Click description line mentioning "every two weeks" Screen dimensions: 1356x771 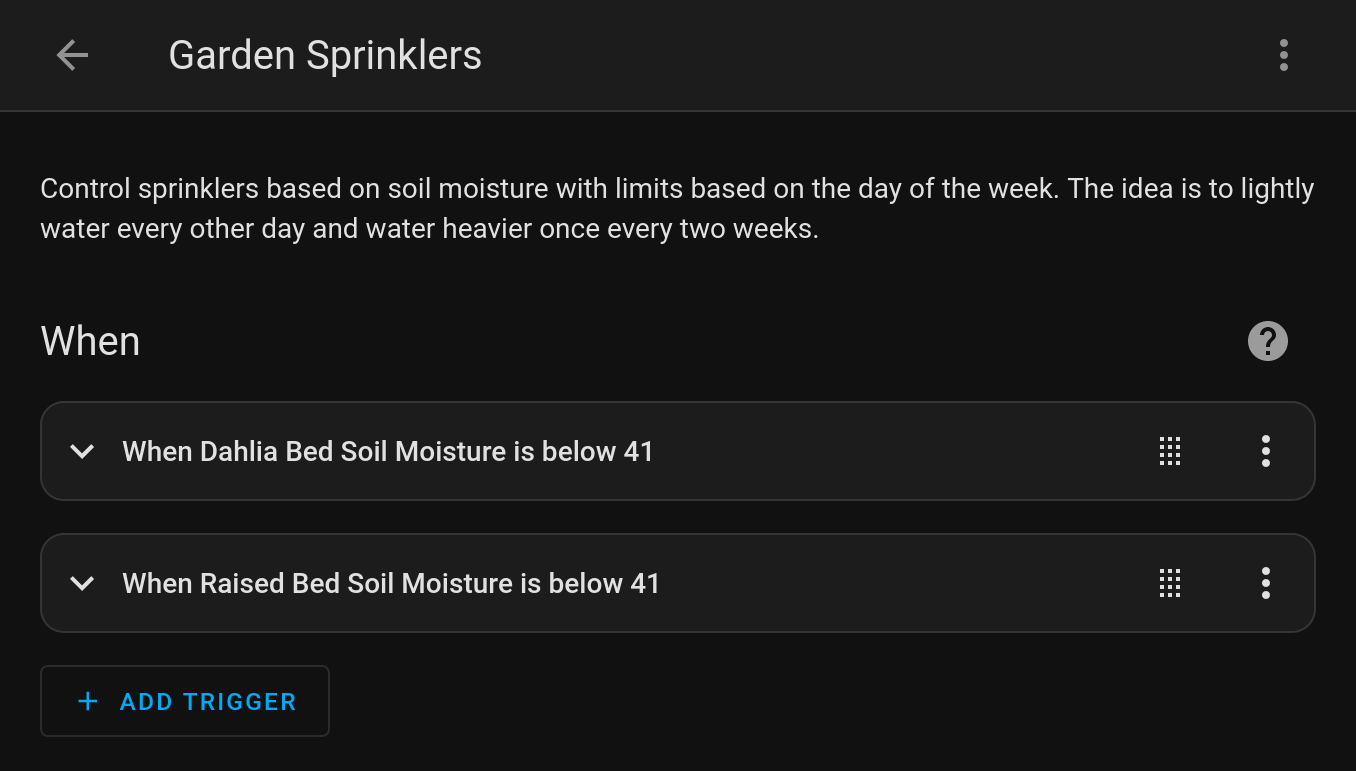429,229
